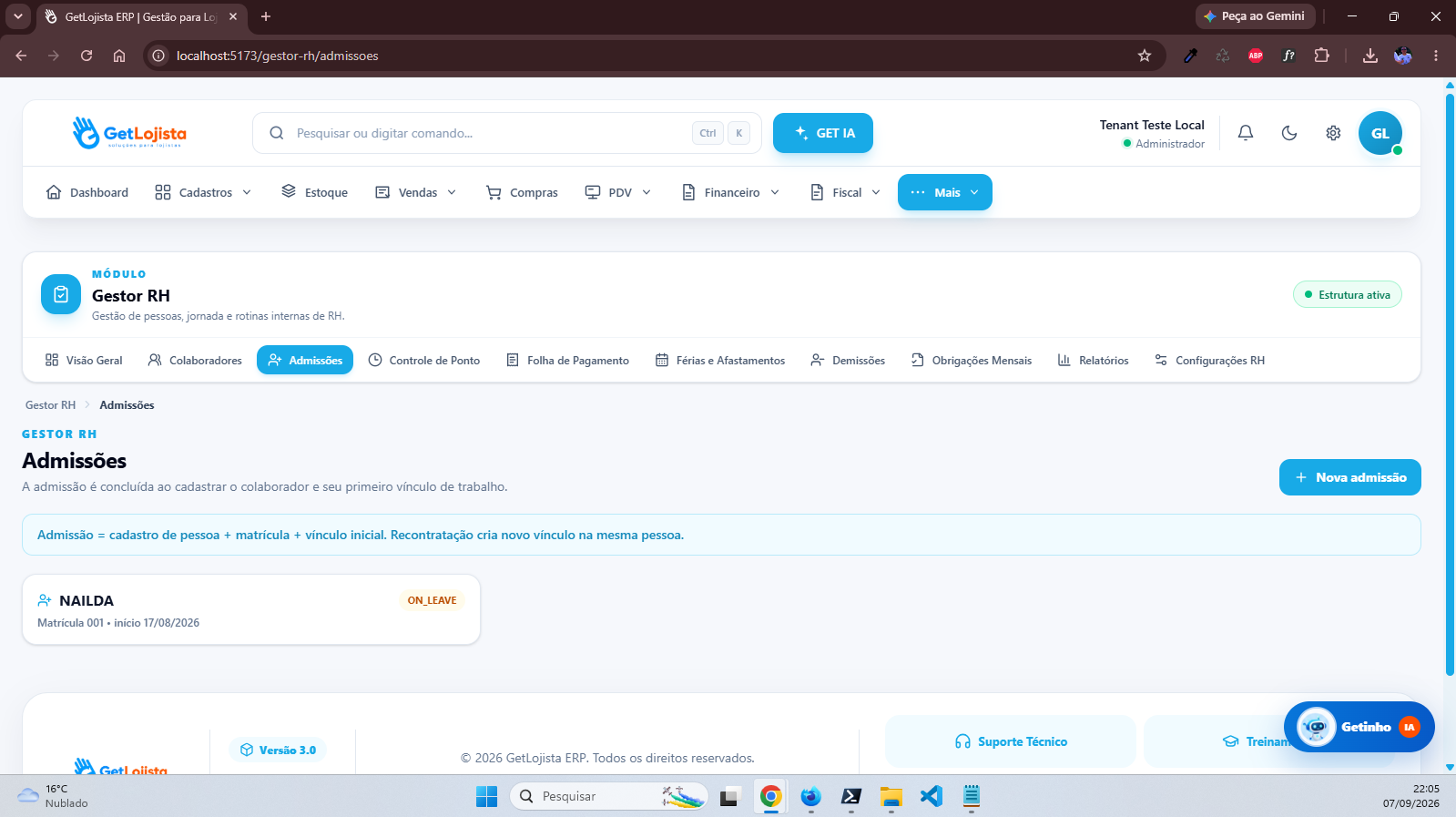Expand the Financeiro dropdown
The height and width of the screenshot is (817, 1456).
[731, 192]
